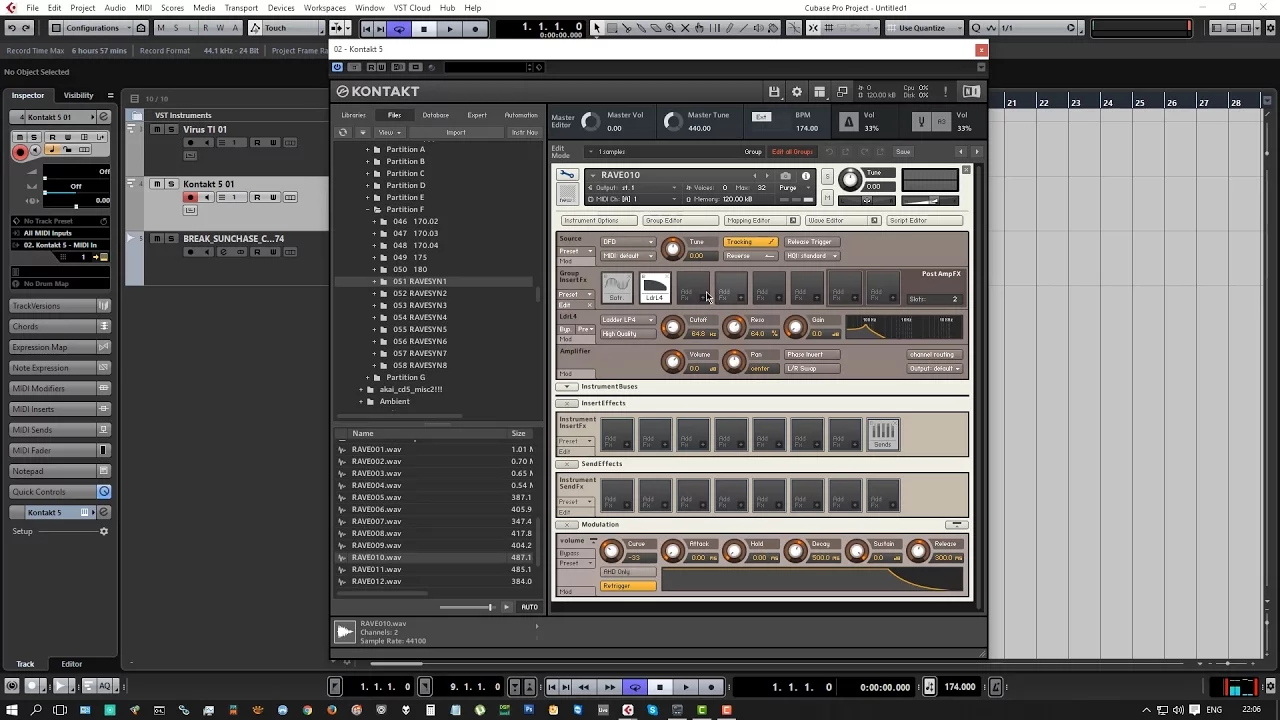Open the Group Editor
Viewport: 1280px width, 720px height.
(x=680, y=220)
